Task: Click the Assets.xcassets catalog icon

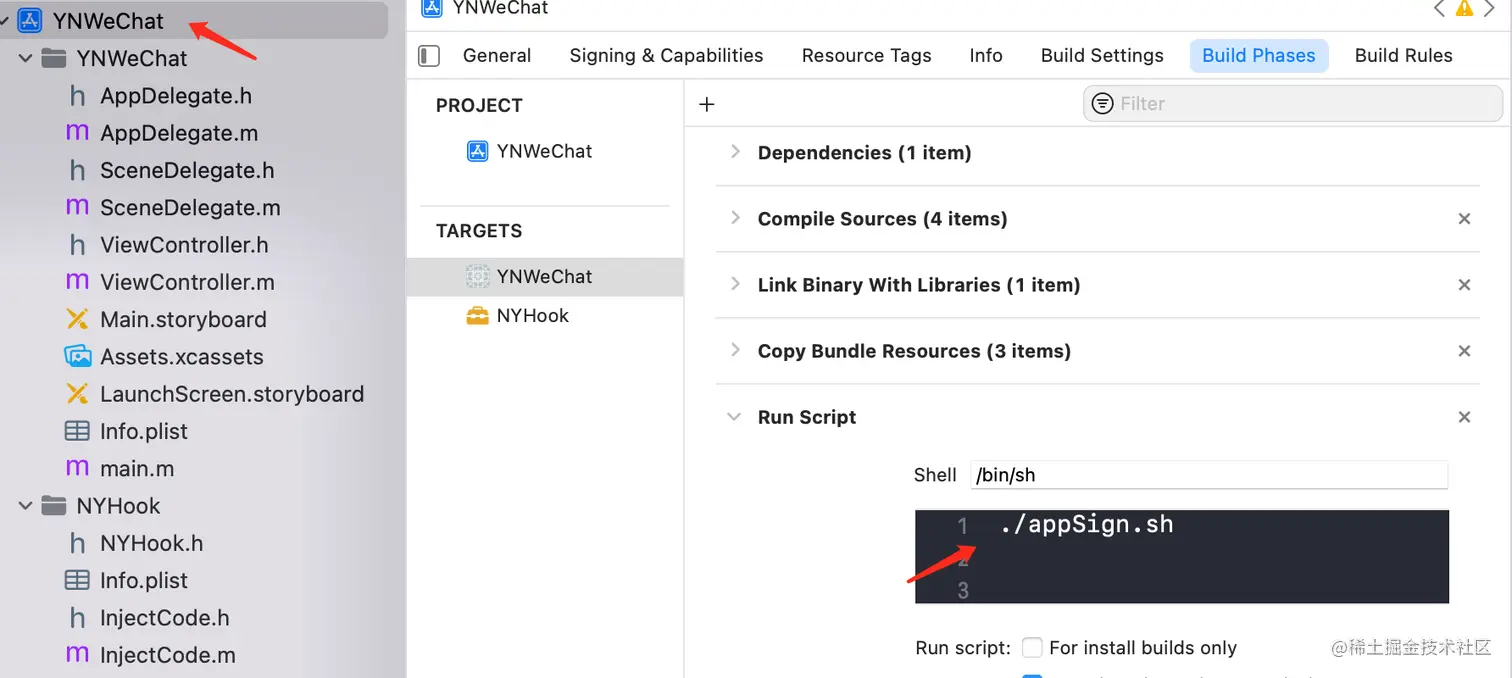Action: point(77,356)
